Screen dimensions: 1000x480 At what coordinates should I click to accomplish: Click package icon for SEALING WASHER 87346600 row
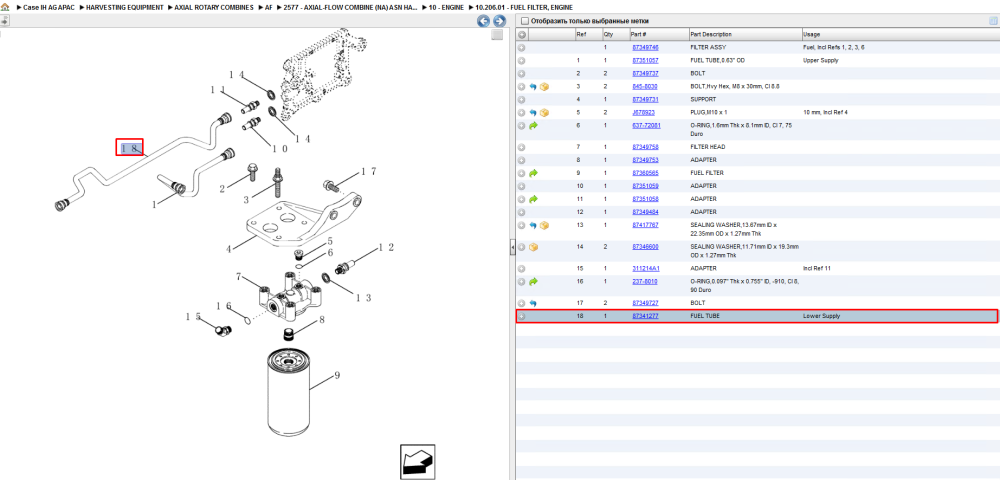[x=534, y=247]
